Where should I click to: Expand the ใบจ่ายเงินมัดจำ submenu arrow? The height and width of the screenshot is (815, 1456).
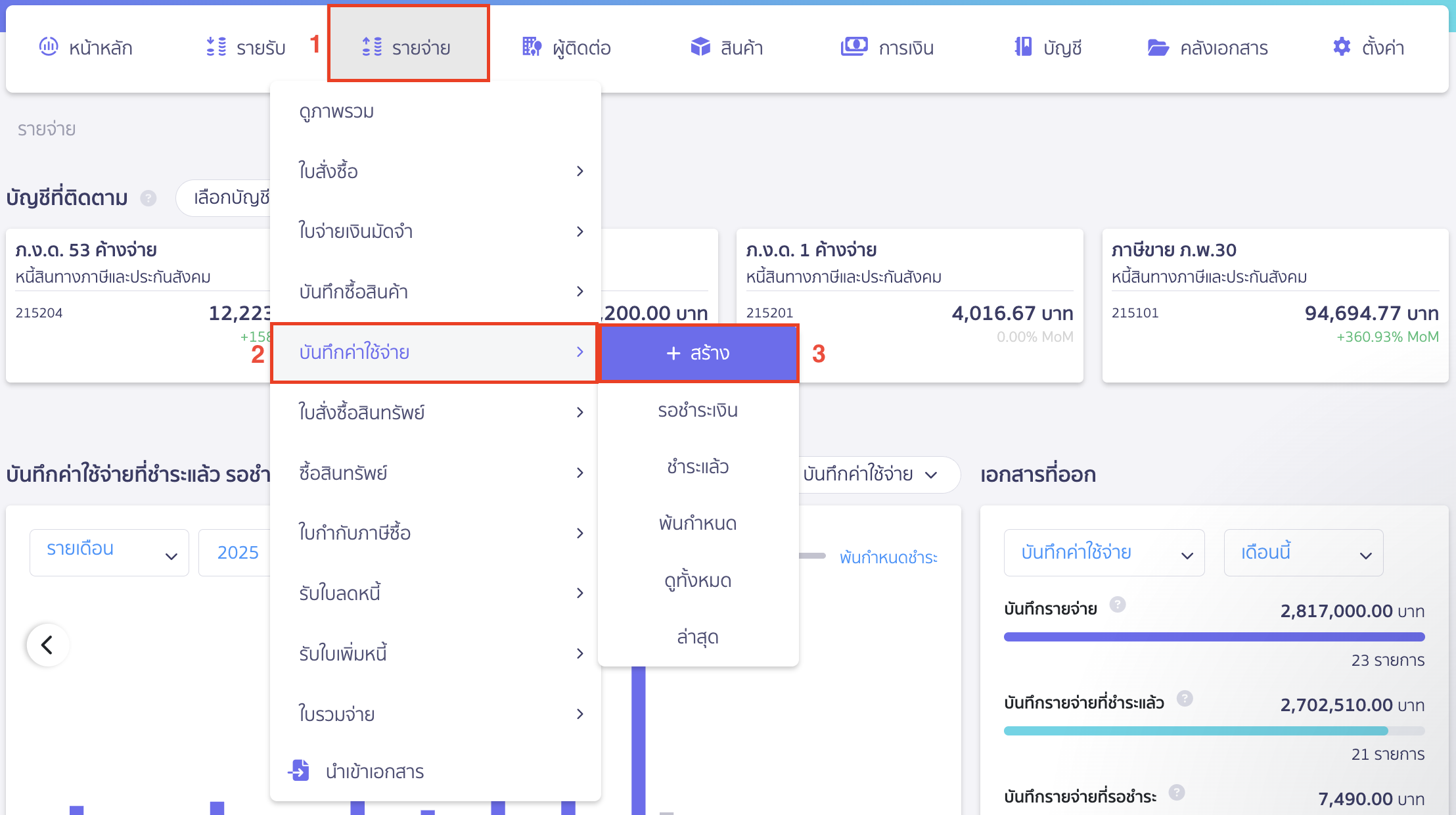click(x=580, y=231)
